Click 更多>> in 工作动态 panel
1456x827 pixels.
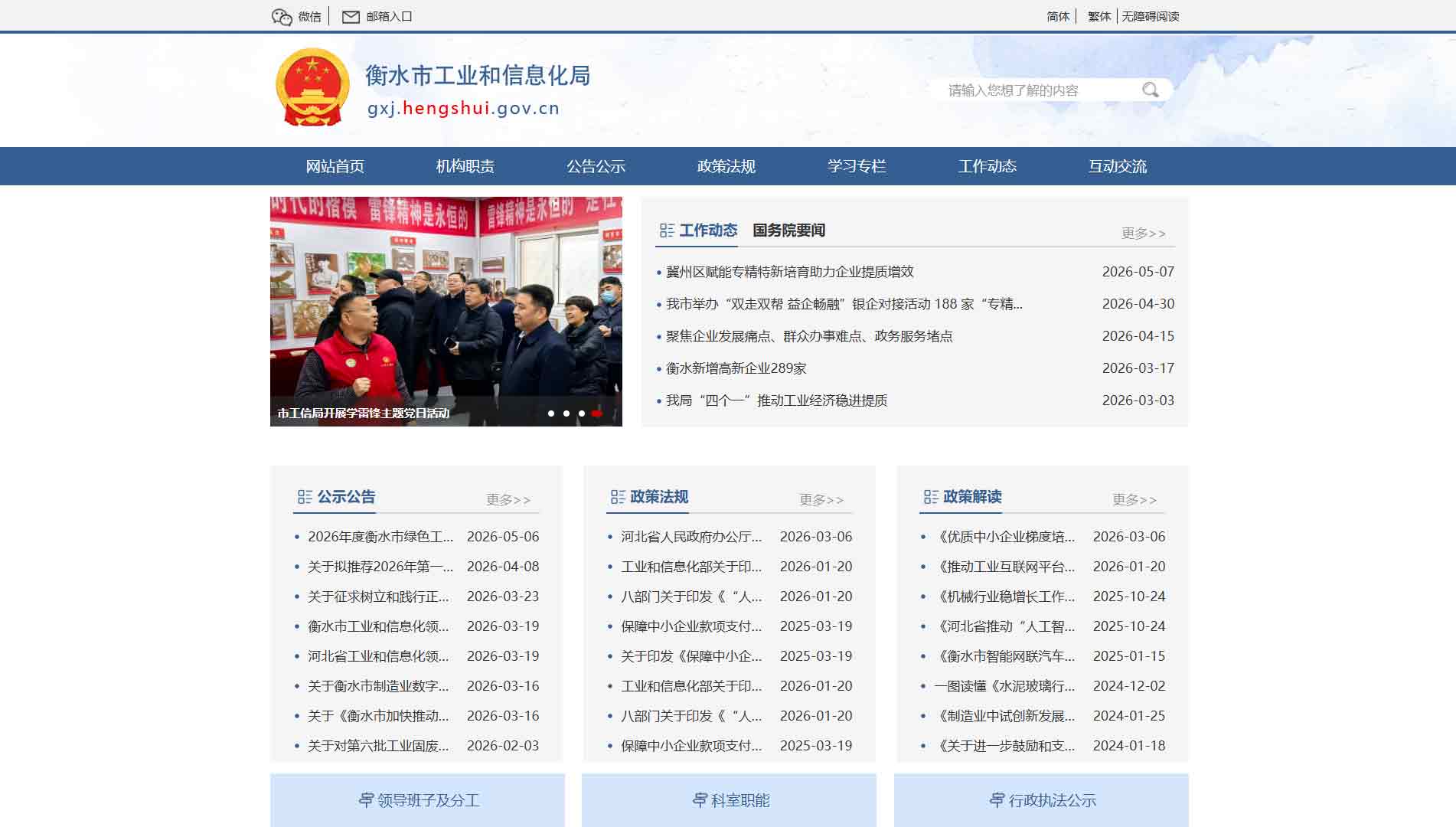coord(1144,233)
